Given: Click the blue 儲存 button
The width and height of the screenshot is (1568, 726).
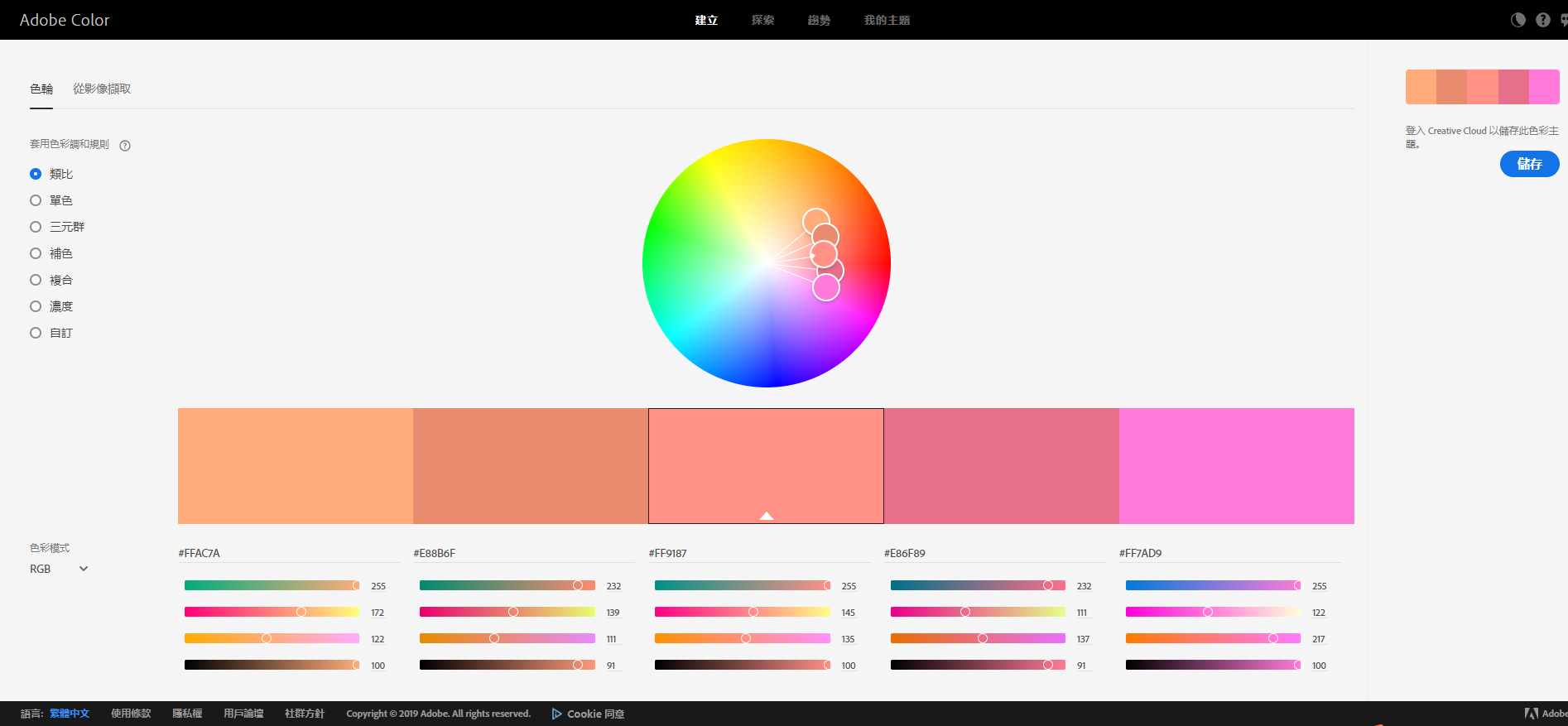Looking at the screenshot, I should (x=1529, y=164).
